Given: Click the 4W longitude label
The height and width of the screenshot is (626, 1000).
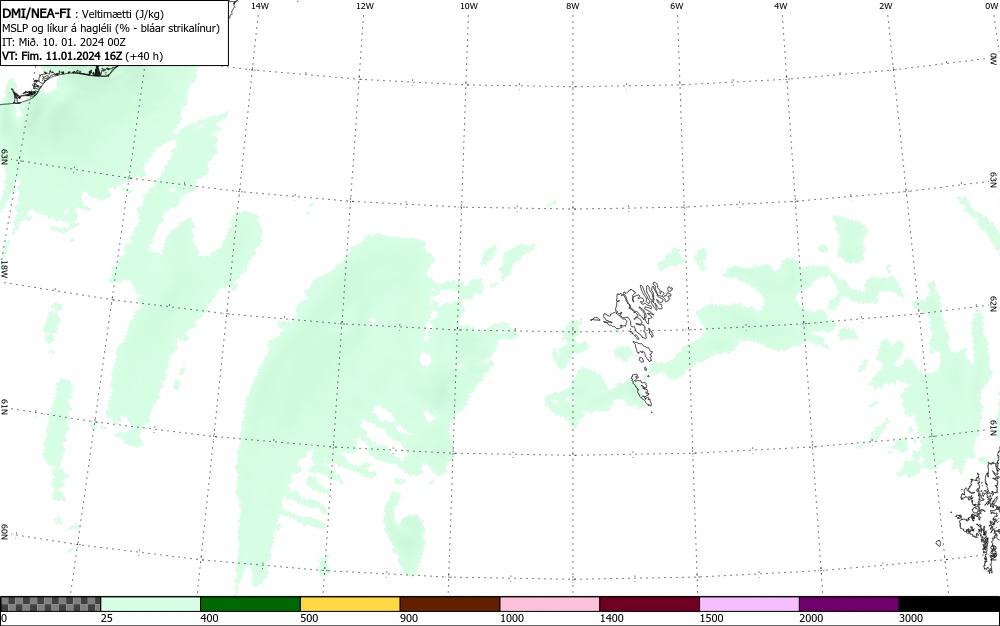Looking at the screenshot, I should [781, 6].
